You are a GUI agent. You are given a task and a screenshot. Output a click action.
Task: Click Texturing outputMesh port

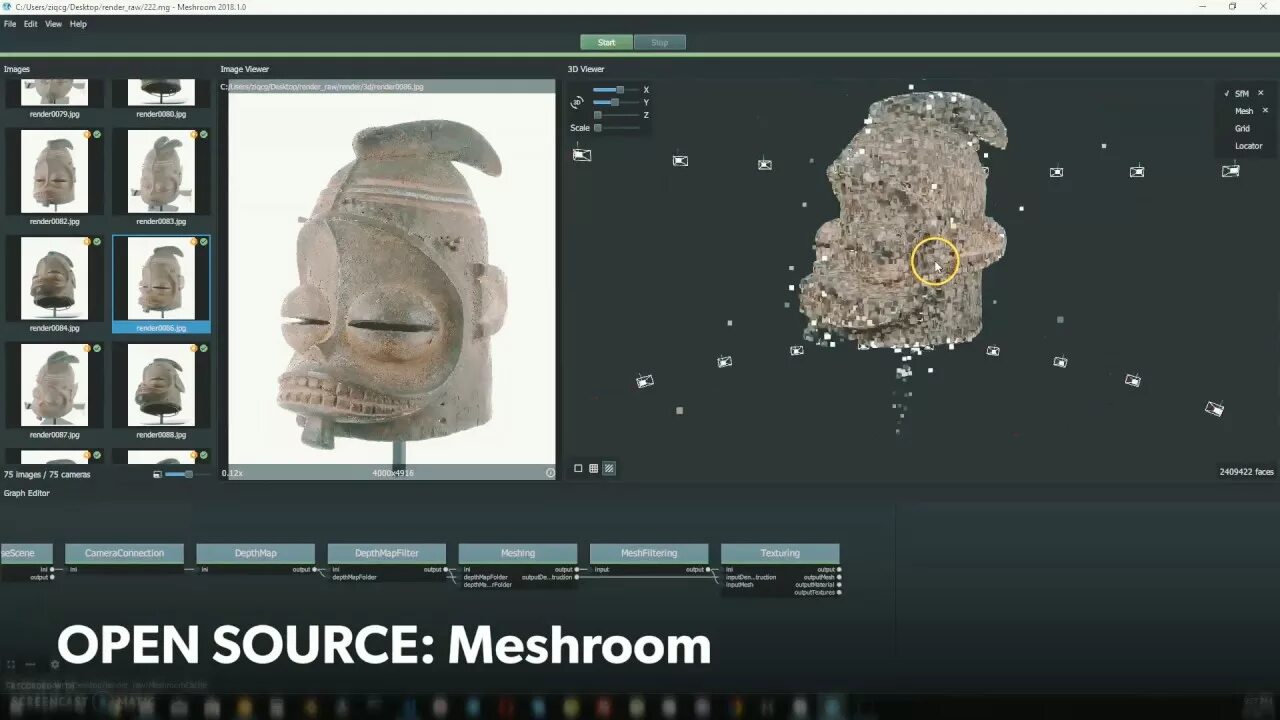839,577
